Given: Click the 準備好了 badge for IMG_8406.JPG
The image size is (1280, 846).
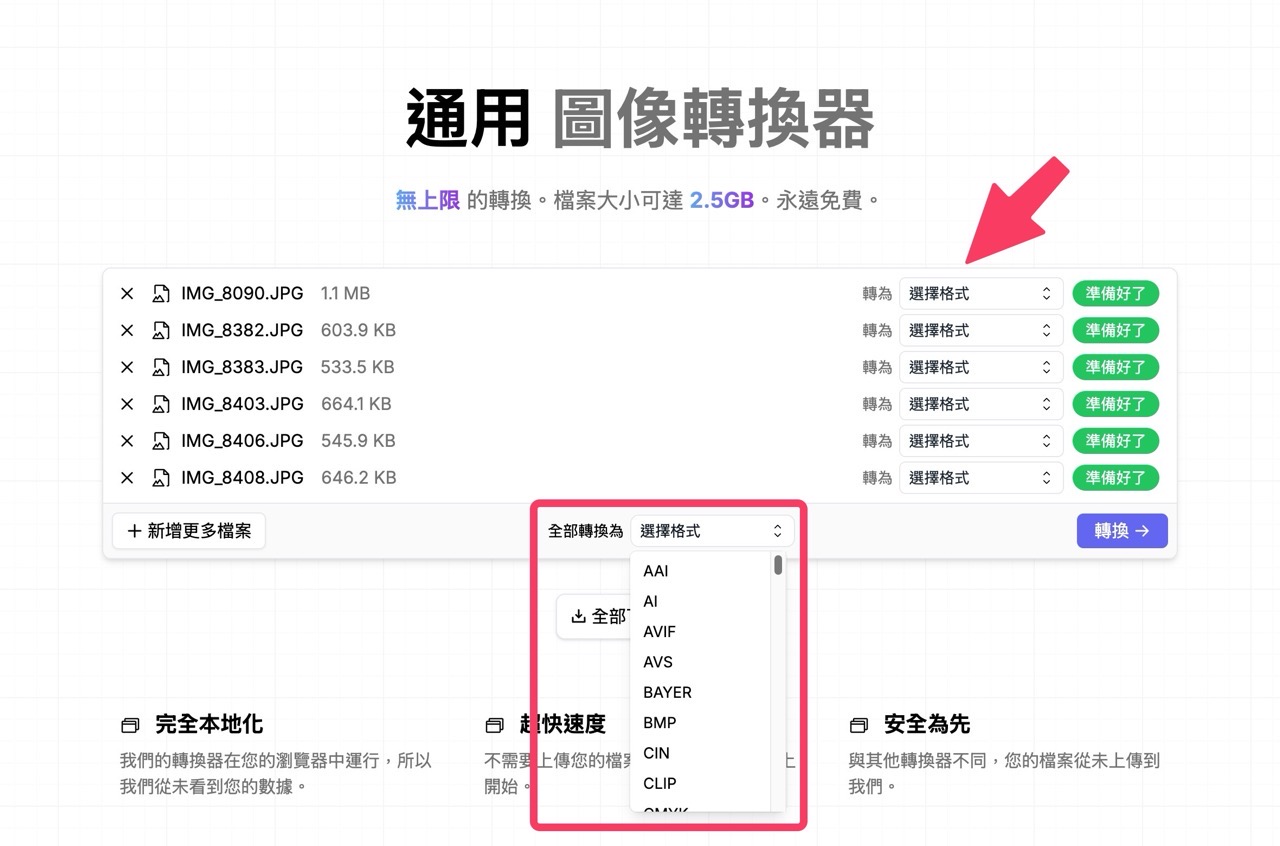Looking at the screenshot, I should tap(1115, 441).
